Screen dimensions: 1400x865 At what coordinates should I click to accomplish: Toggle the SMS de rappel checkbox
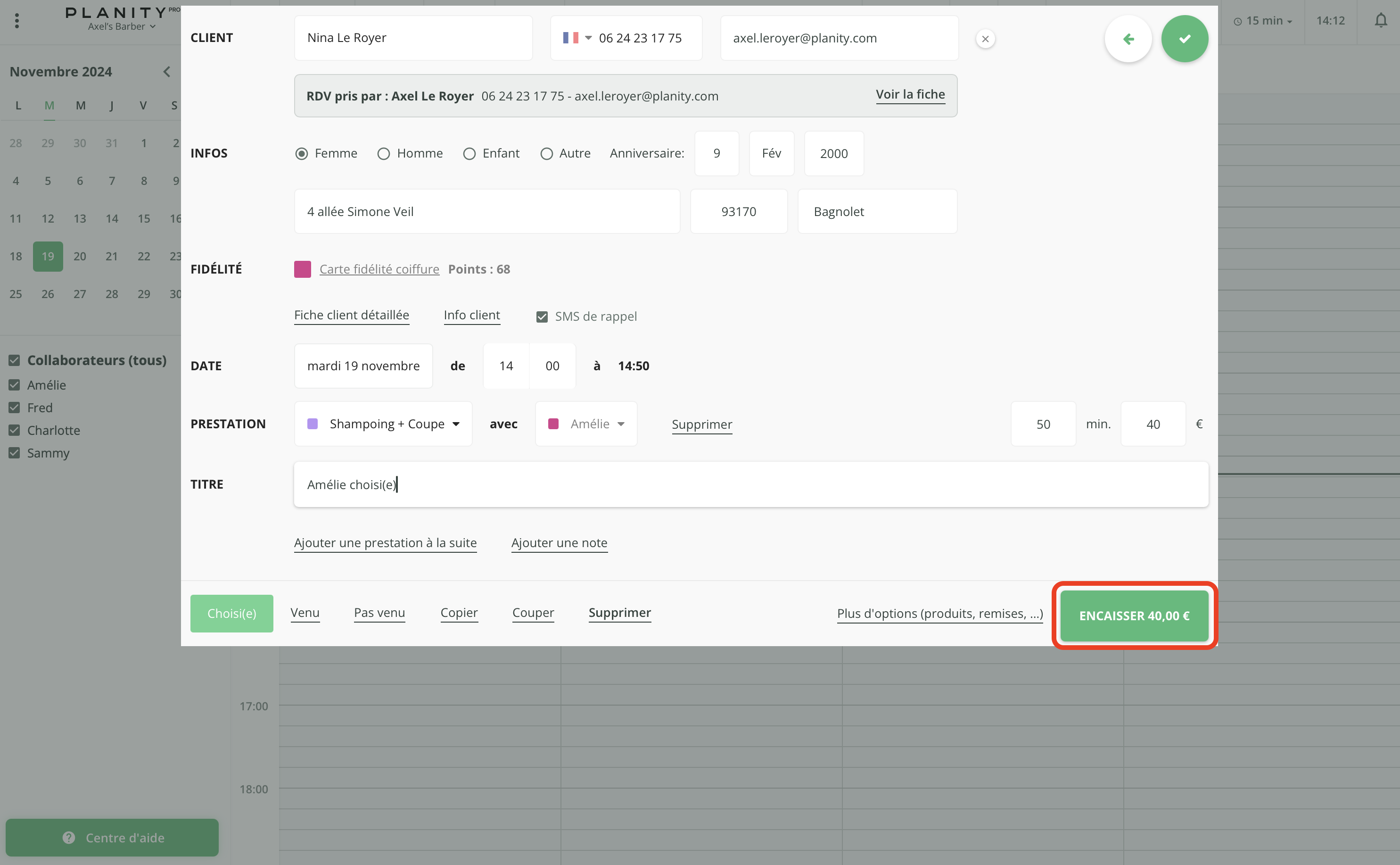[541, 316]
